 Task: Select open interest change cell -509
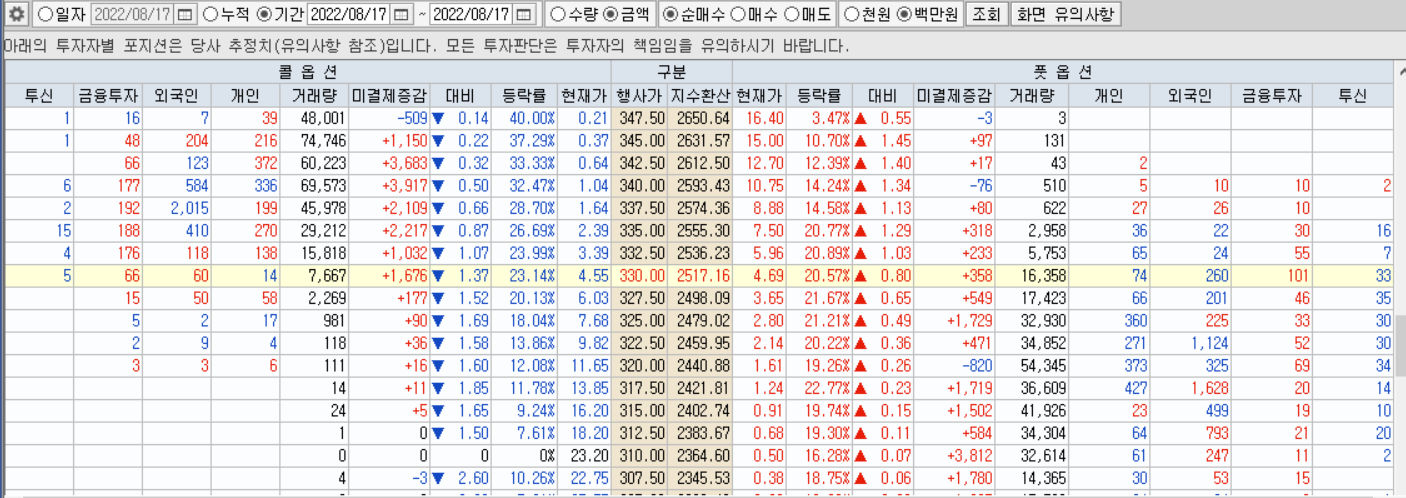pos(389,118)
